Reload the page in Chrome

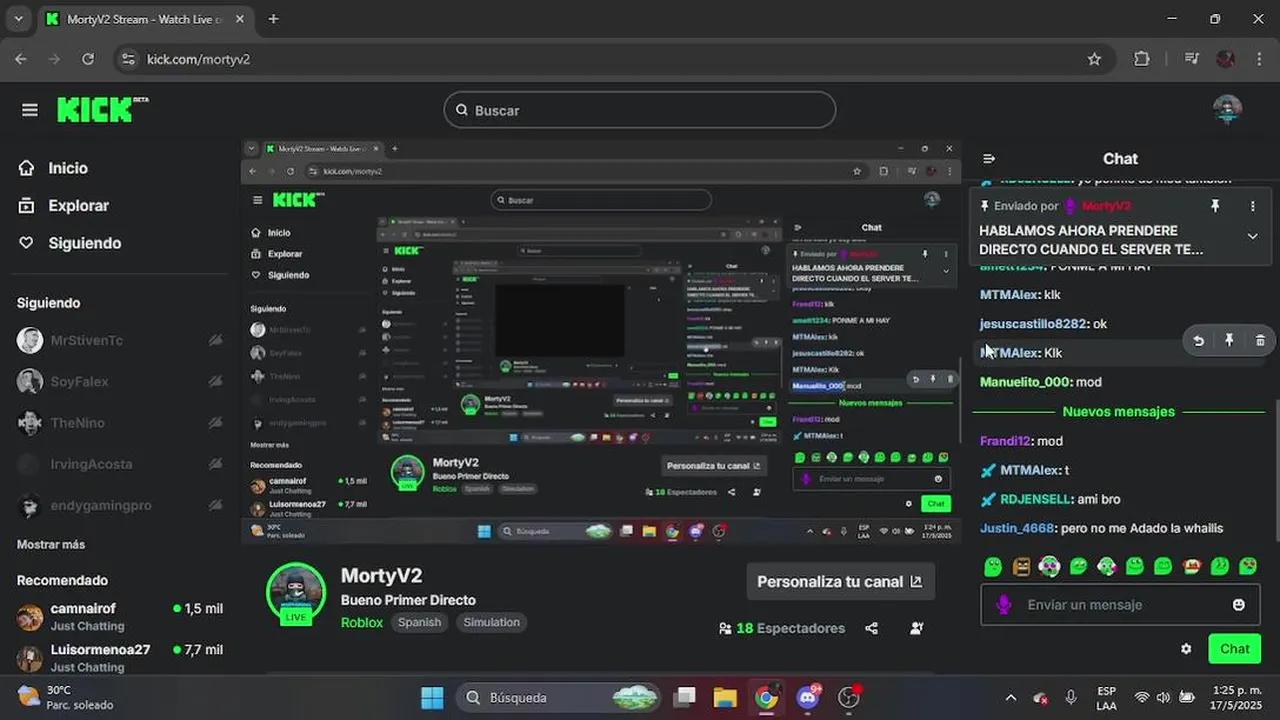point(88,59)
